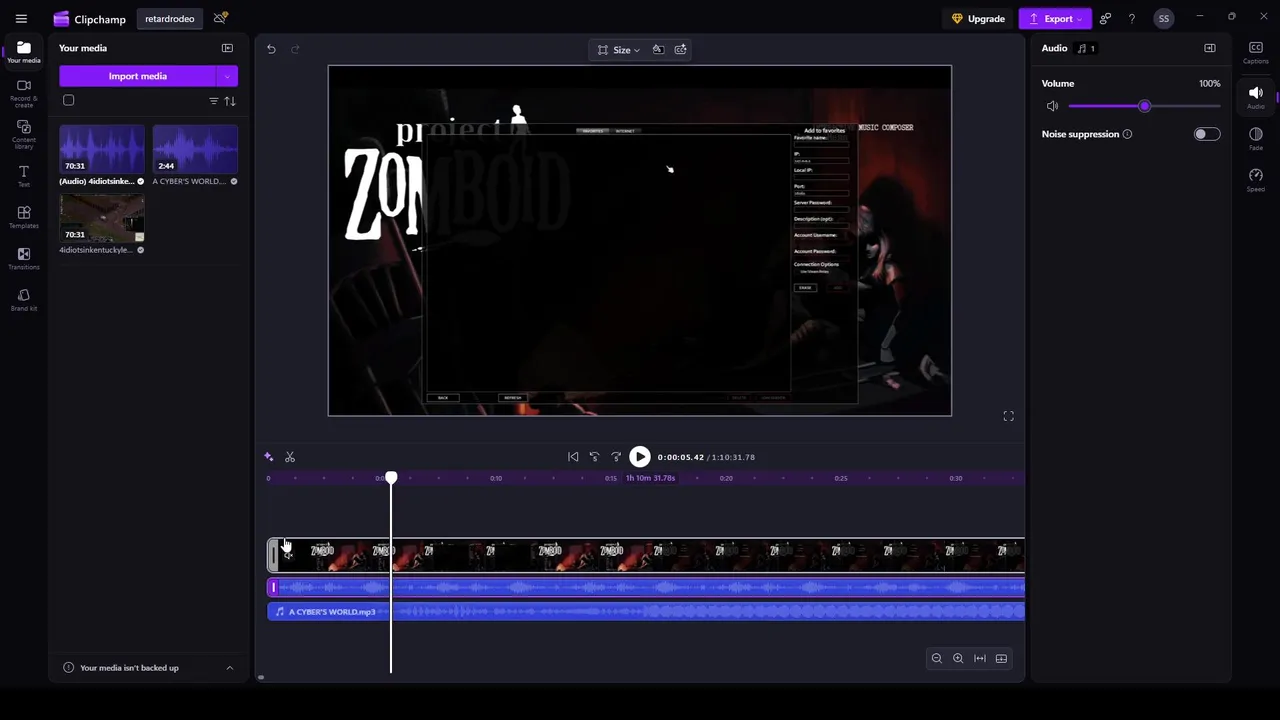The image size is (1280, 720).
Task: Play the video preview
Action: click(640, 457)
